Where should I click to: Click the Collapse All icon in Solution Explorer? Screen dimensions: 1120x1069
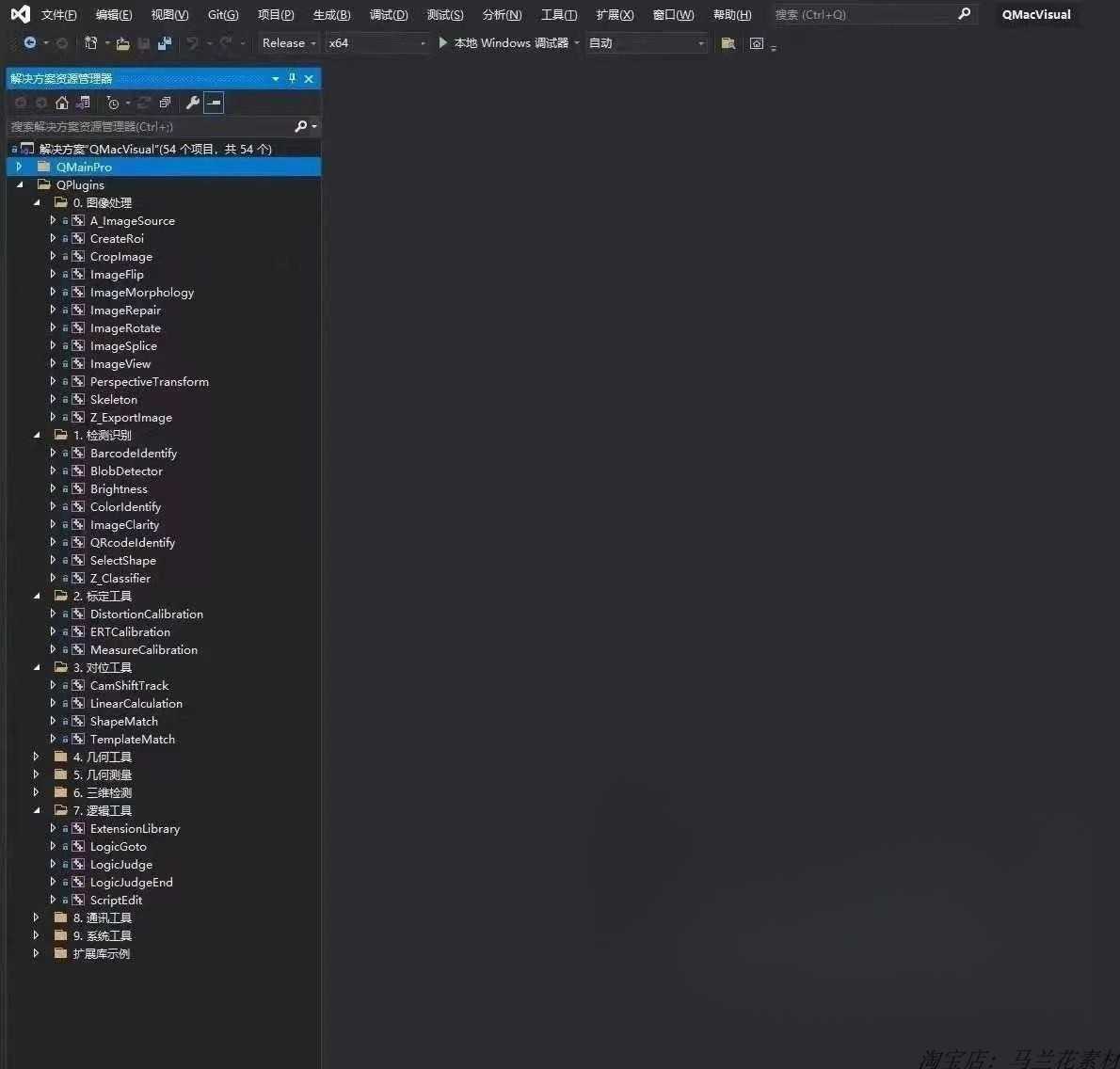coord(165,103)
